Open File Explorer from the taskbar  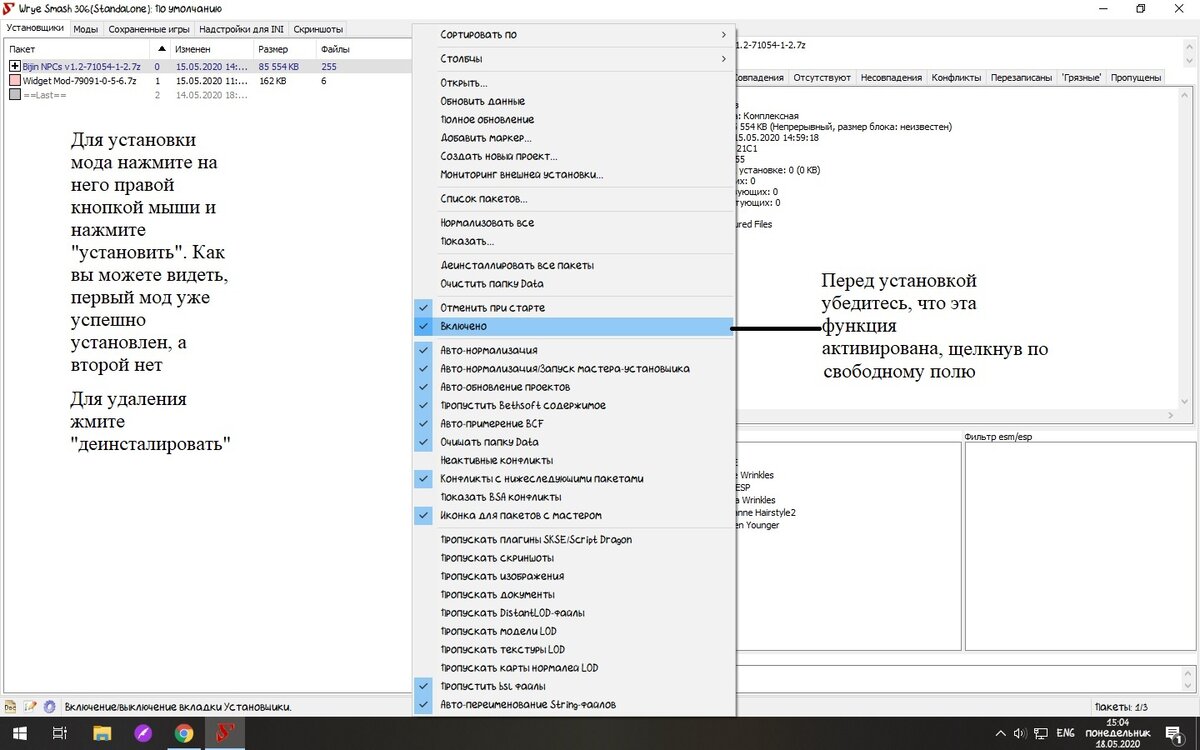coord(102,733)
